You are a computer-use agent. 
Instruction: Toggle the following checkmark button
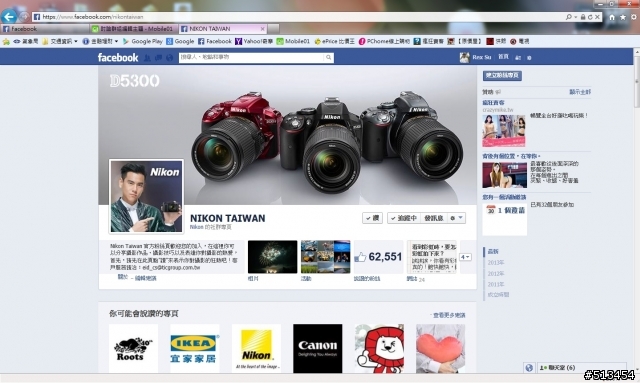(x=403, y=218)
